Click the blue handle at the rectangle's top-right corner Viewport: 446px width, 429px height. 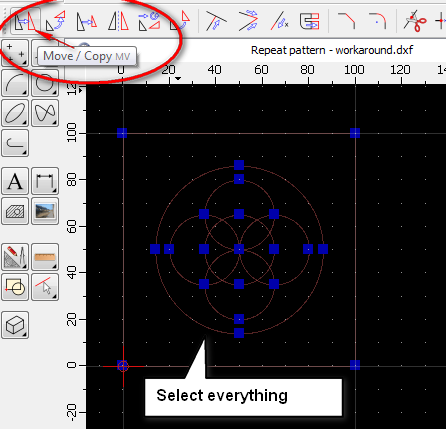tap(355, 133)
